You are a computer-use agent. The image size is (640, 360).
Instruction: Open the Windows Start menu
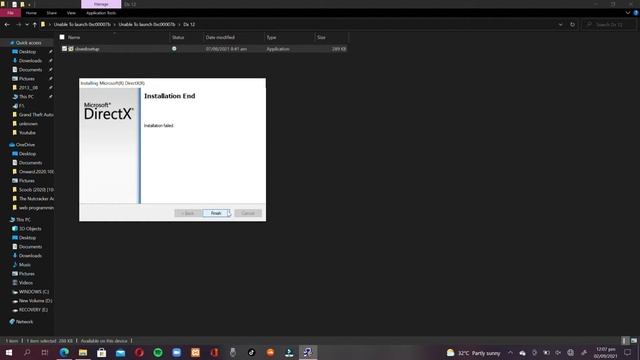point(9,352)
